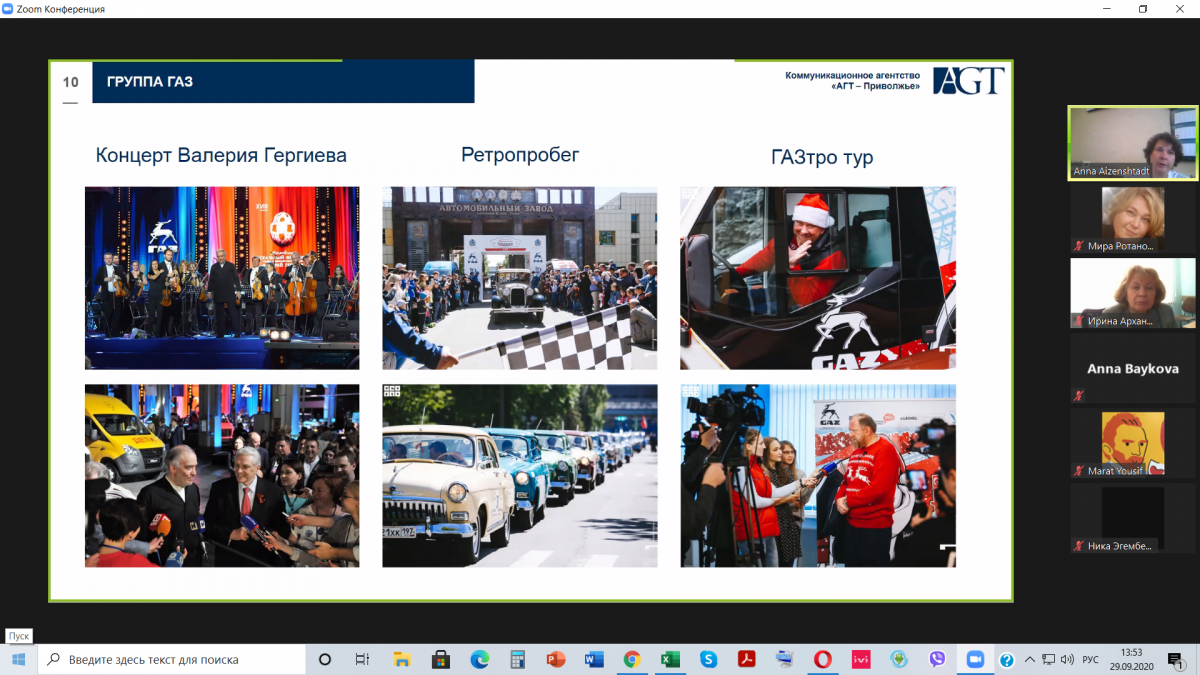Open Microsoft Edge from the taskbar

pos(479,659)
